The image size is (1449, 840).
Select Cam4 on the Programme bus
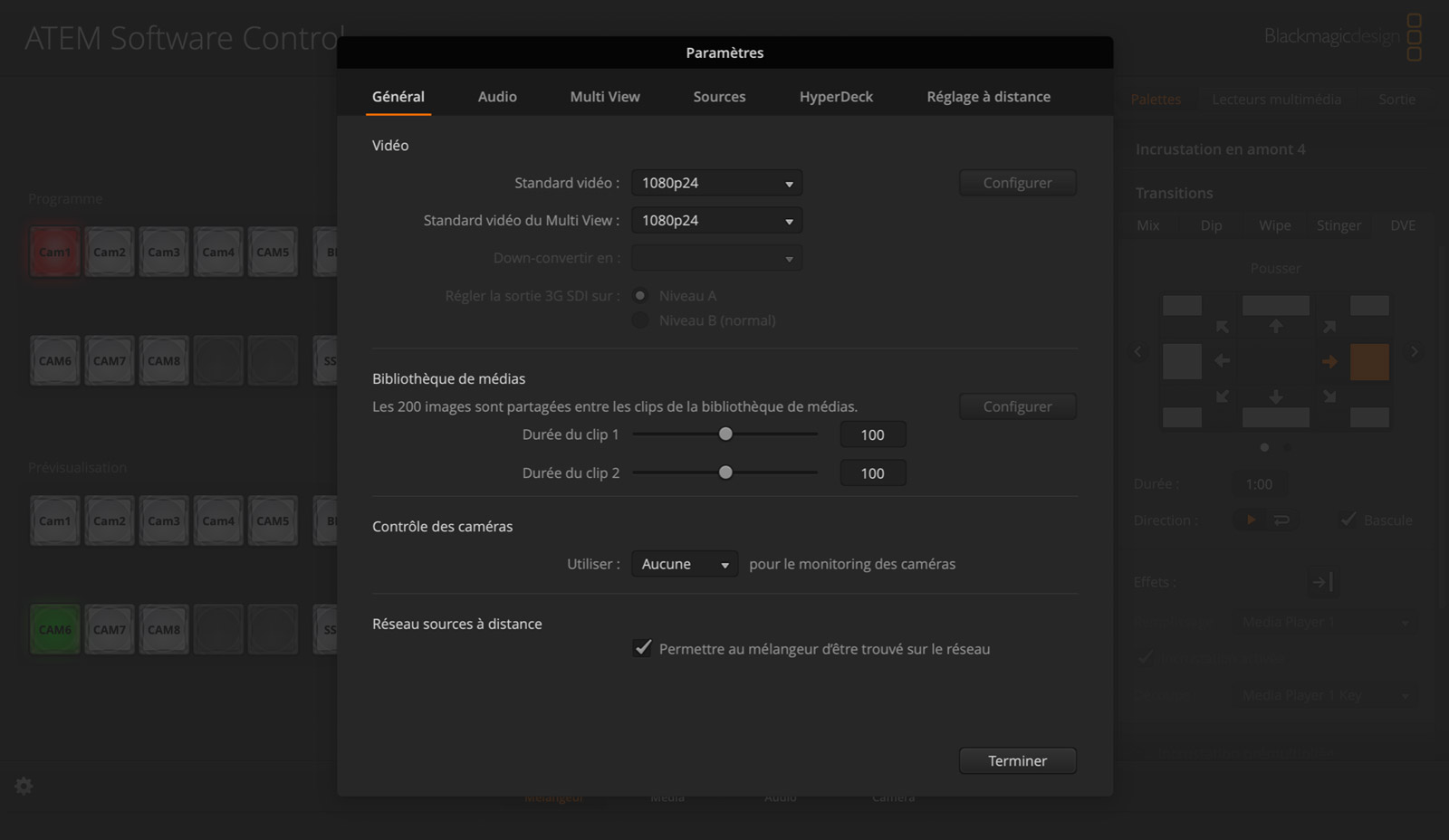coord(218,252)
